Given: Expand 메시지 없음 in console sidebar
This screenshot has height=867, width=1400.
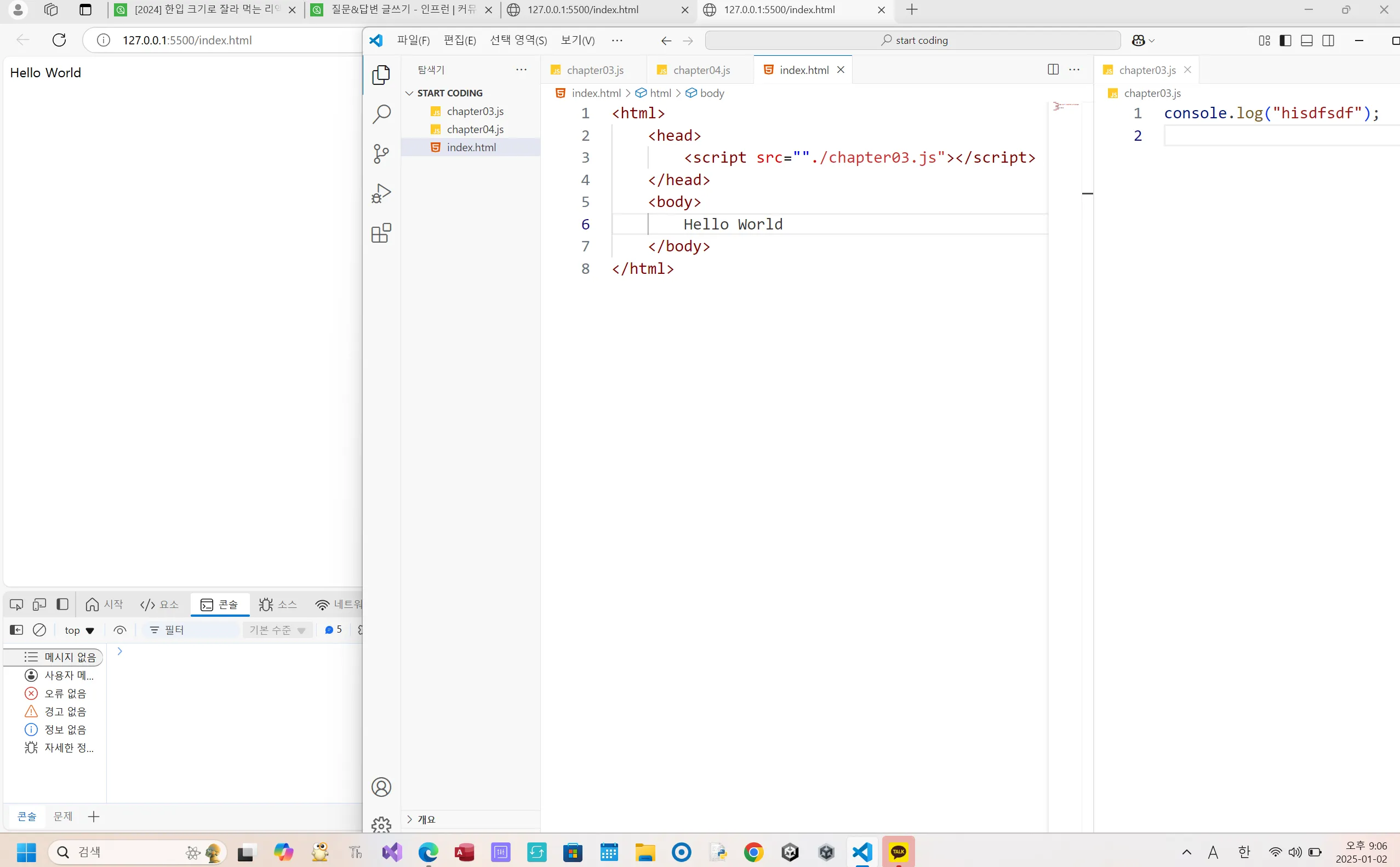Looking at the screenshot, I should point(53,657).
